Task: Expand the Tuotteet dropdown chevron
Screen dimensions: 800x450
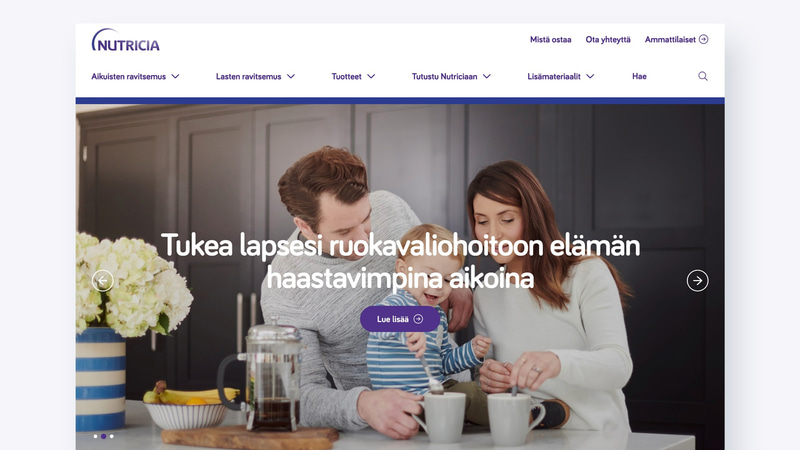Action: 371,77
